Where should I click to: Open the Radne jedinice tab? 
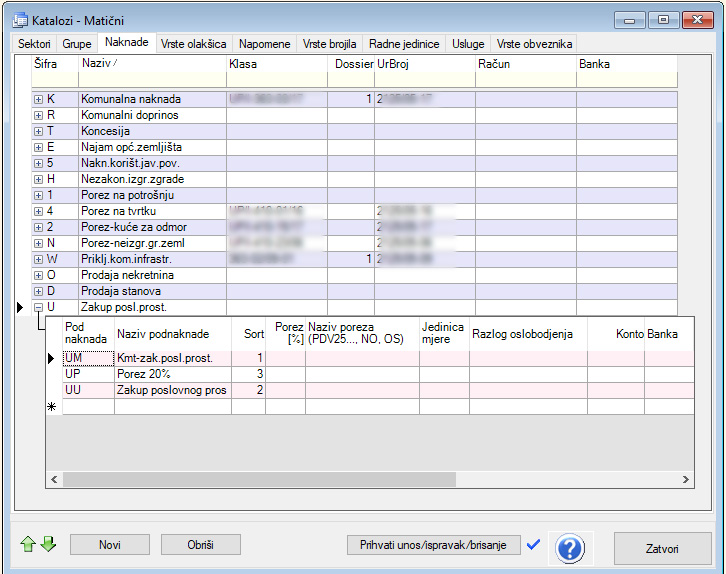pyautogui.click(x=404, y=44)
